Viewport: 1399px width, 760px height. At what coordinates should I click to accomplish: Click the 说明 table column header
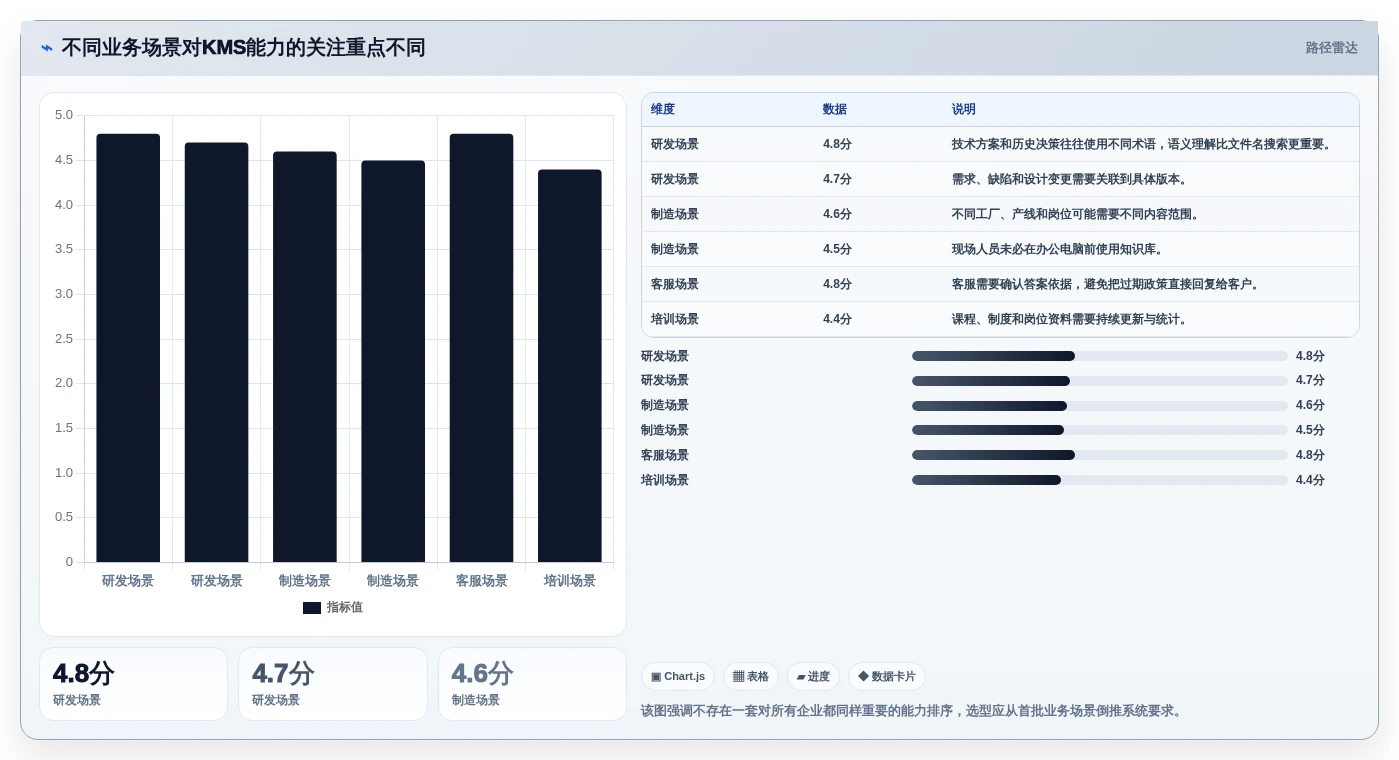point(964,110)
